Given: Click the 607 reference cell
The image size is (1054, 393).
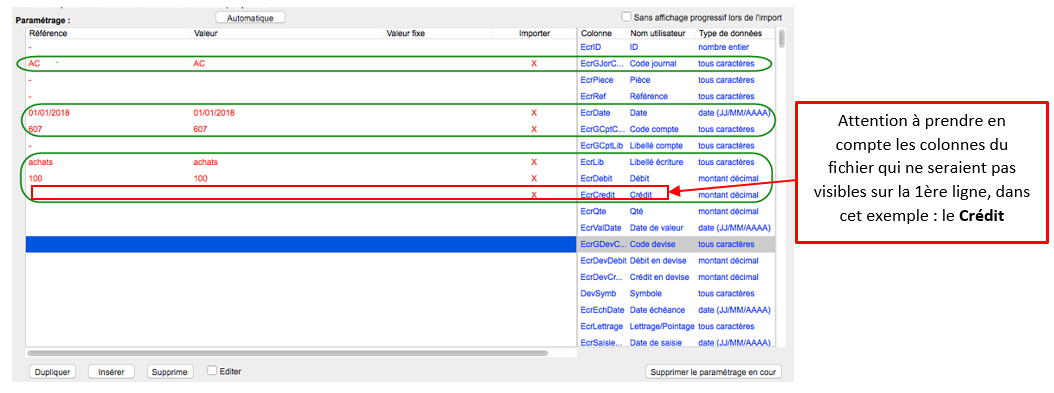Looking at the screenshot, I should pos(35,129).
